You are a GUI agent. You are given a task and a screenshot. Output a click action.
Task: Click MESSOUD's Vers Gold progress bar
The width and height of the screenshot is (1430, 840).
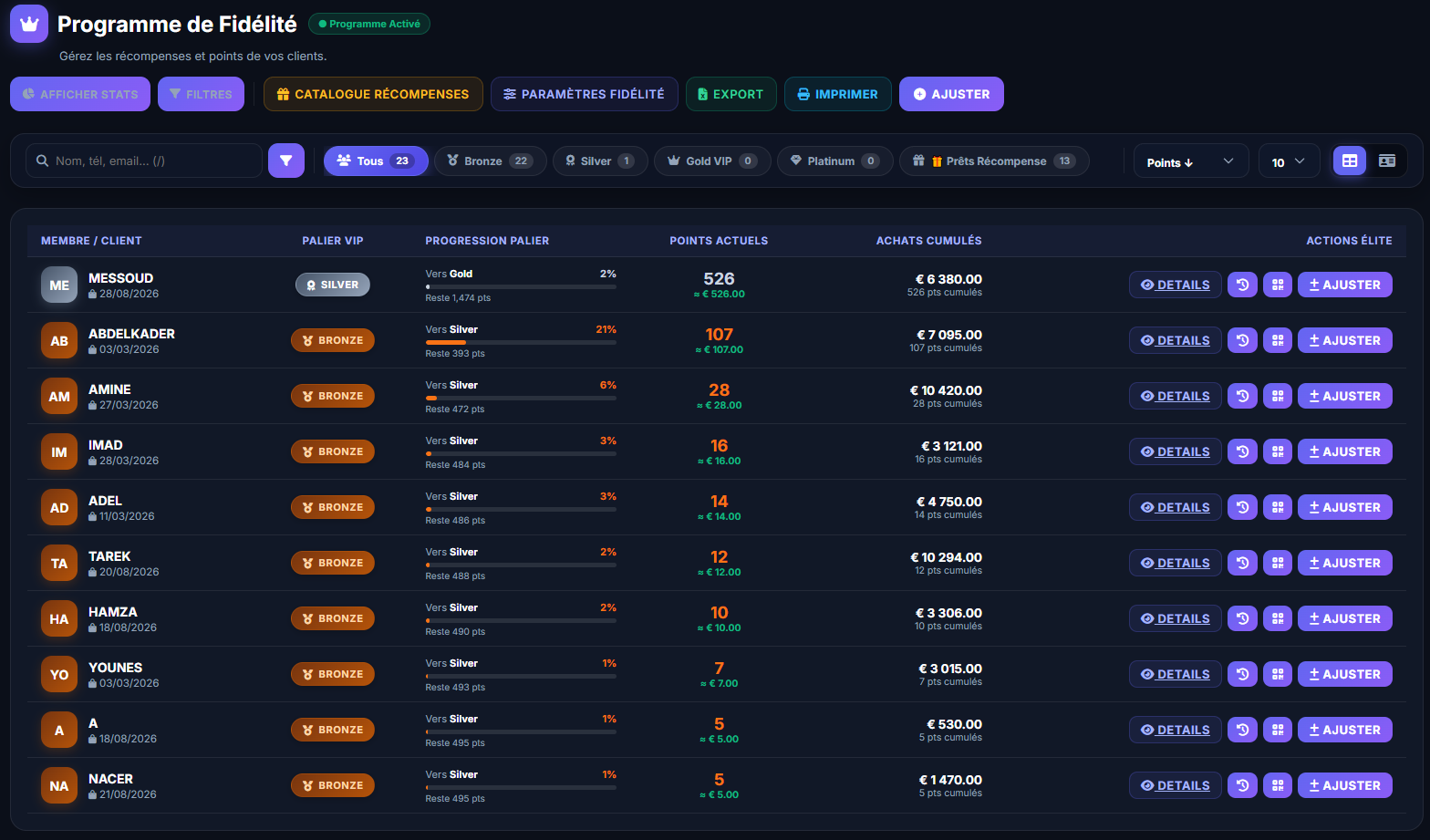[521, 286]
